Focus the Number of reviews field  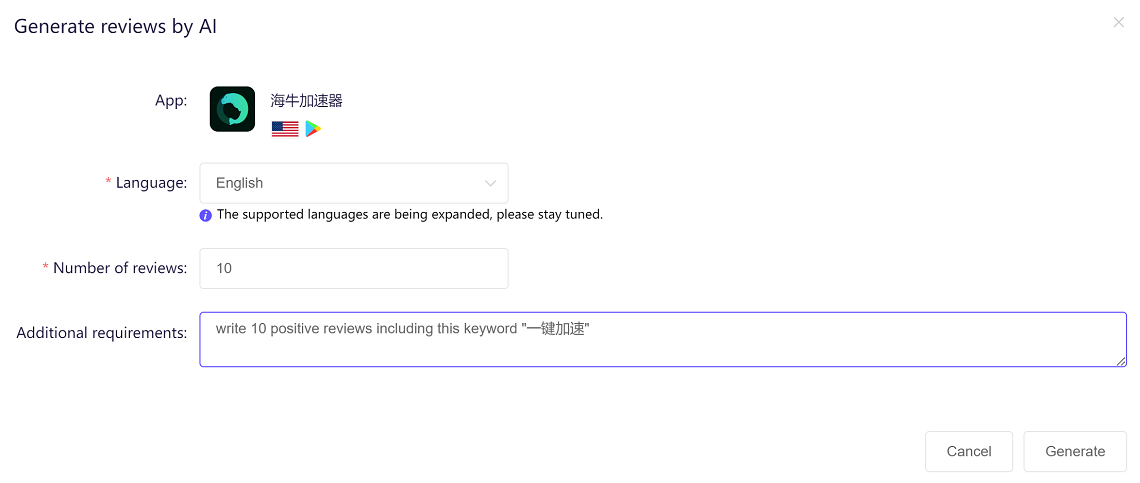(353, 268)
